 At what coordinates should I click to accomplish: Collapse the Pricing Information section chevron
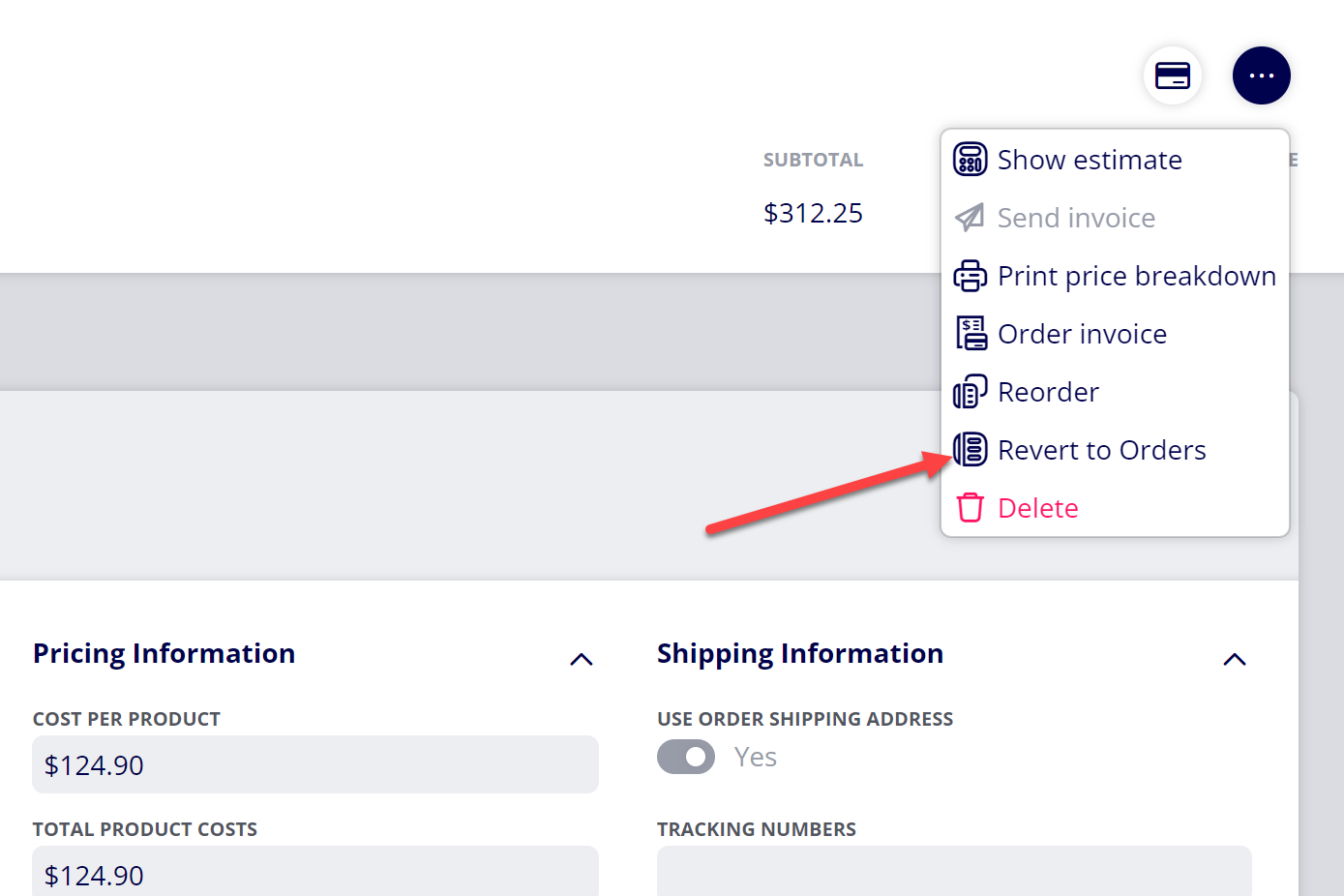581,660
